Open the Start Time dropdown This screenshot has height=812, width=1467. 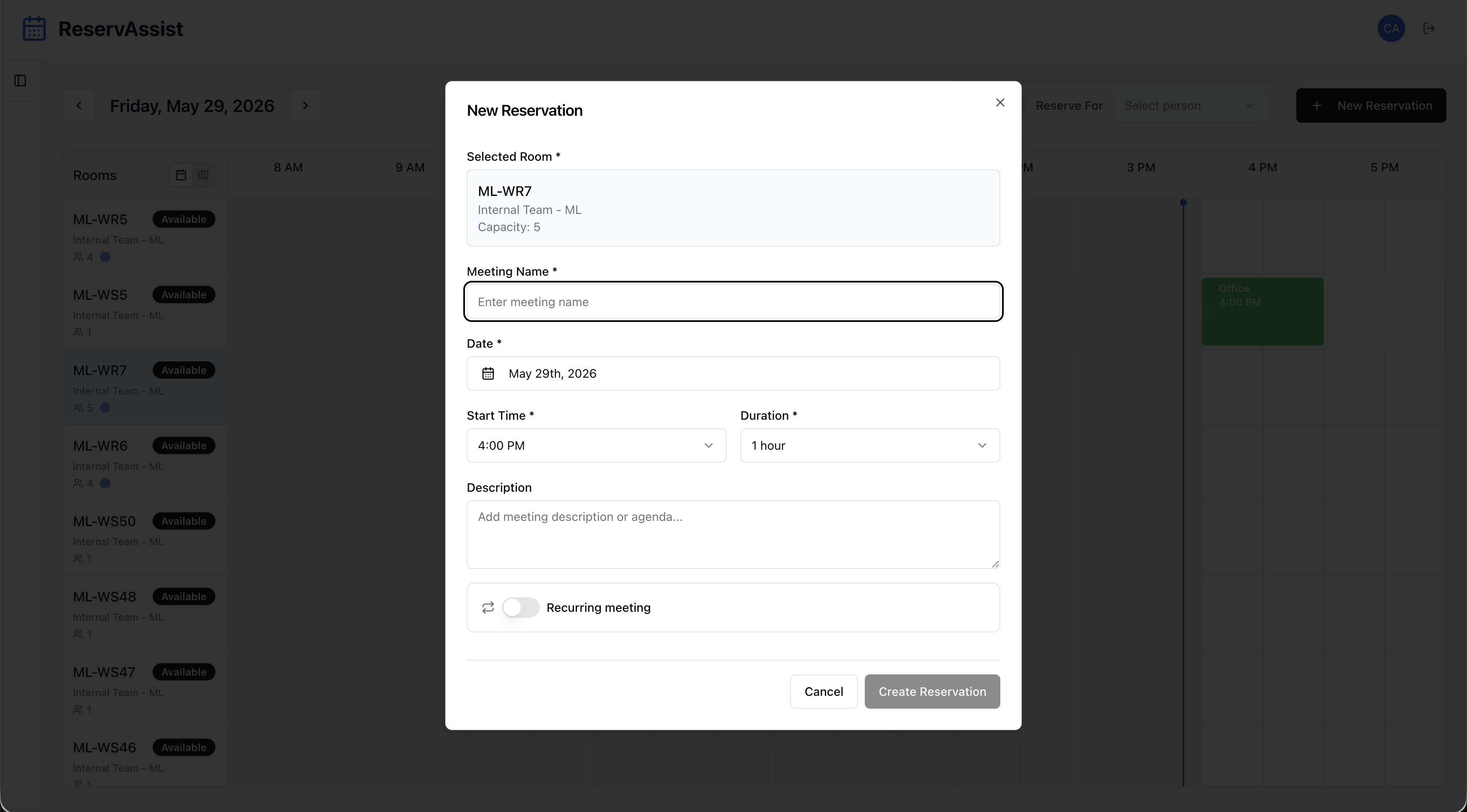tap(596, 445)
